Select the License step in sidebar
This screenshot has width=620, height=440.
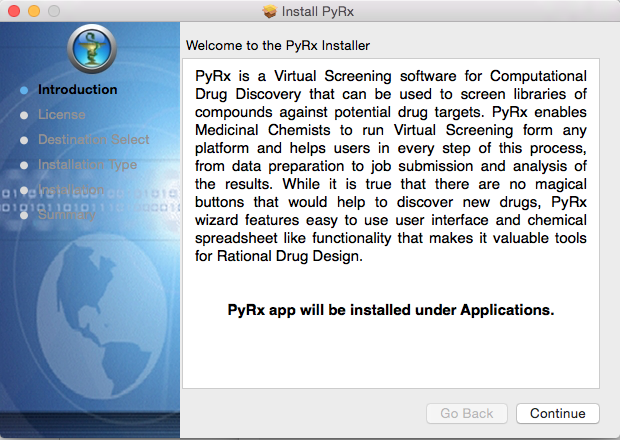(62, 115)
